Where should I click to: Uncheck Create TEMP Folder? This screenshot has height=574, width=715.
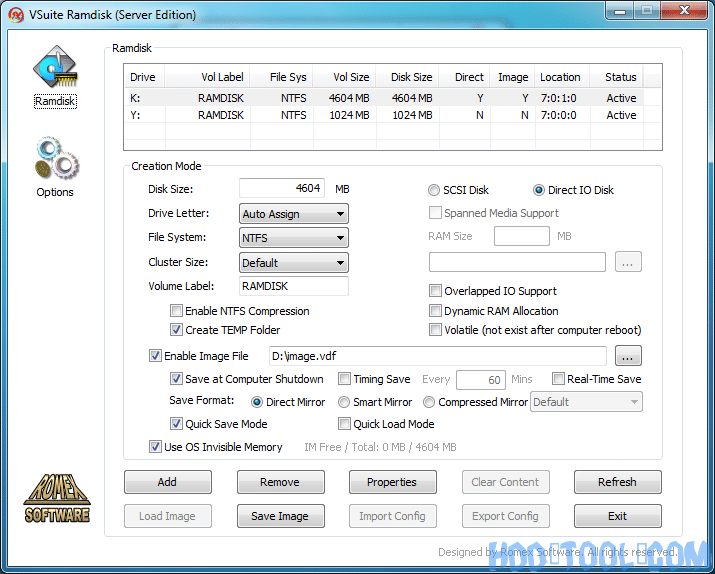[176, 330]
